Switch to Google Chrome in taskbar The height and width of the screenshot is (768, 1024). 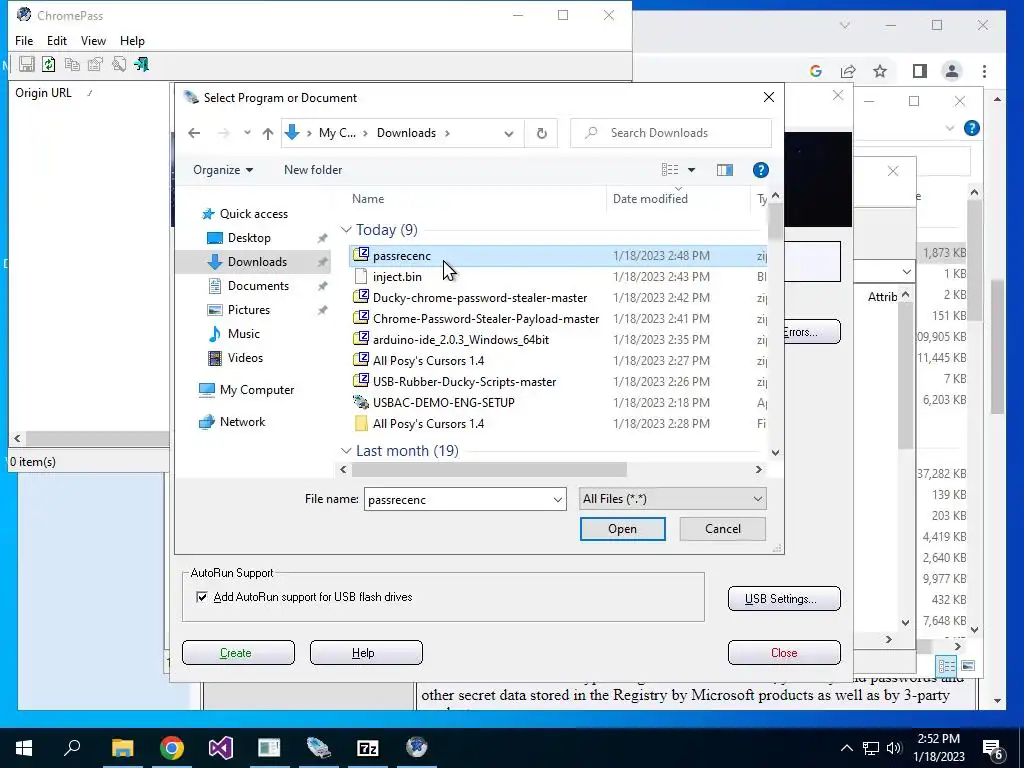click(172, 748)
